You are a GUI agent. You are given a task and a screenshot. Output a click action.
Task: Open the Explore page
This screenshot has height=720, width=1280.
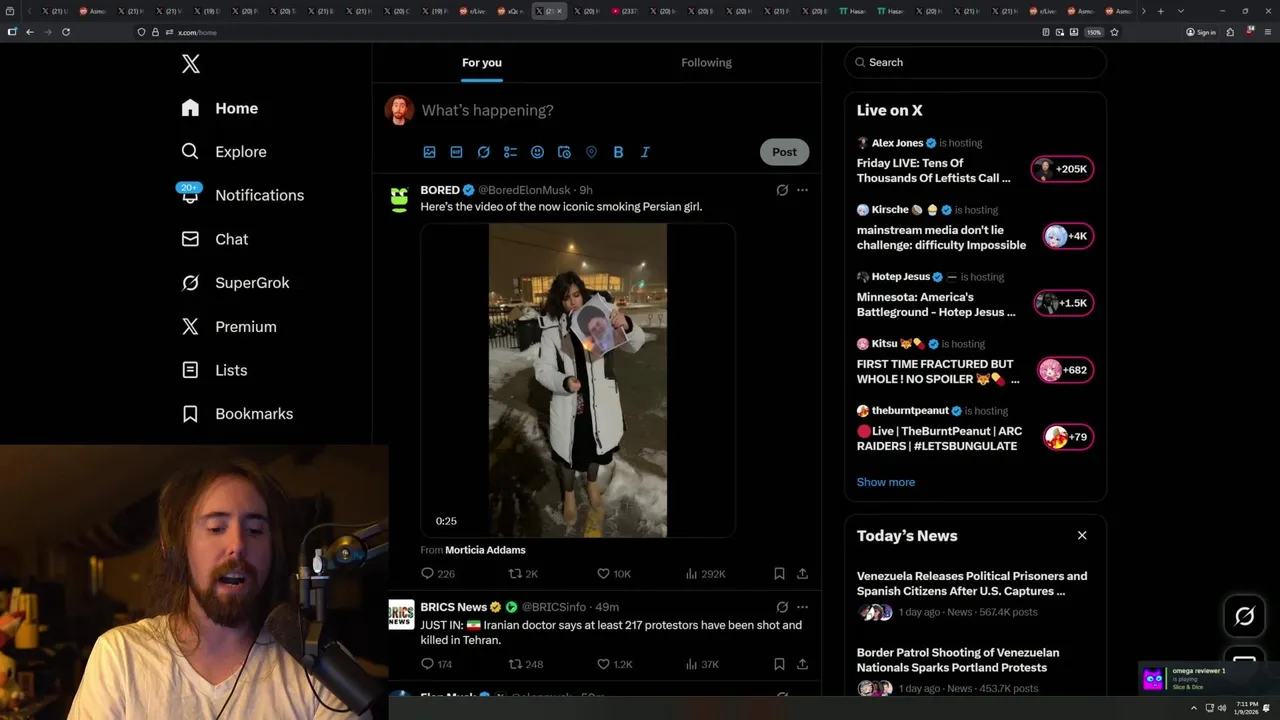(x=224, y=152)
